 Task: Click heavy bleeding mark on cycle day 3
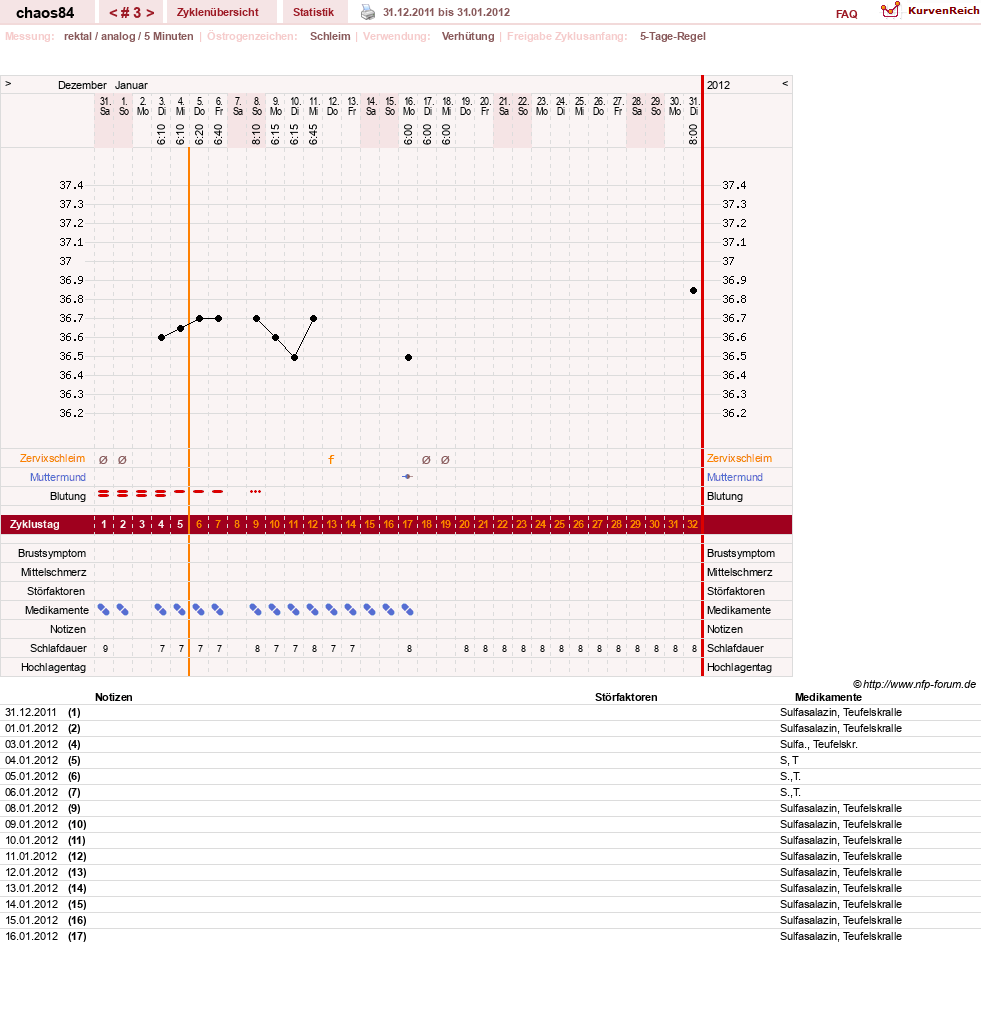coord(141,494)
